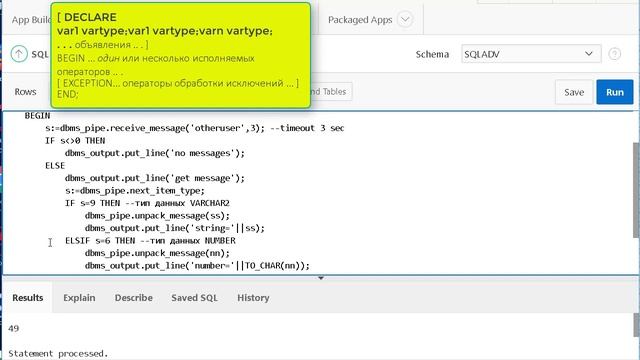640x360 pixels.
Task: Click the put_line('string='||ss) line
Action: (x=175, y=228)
